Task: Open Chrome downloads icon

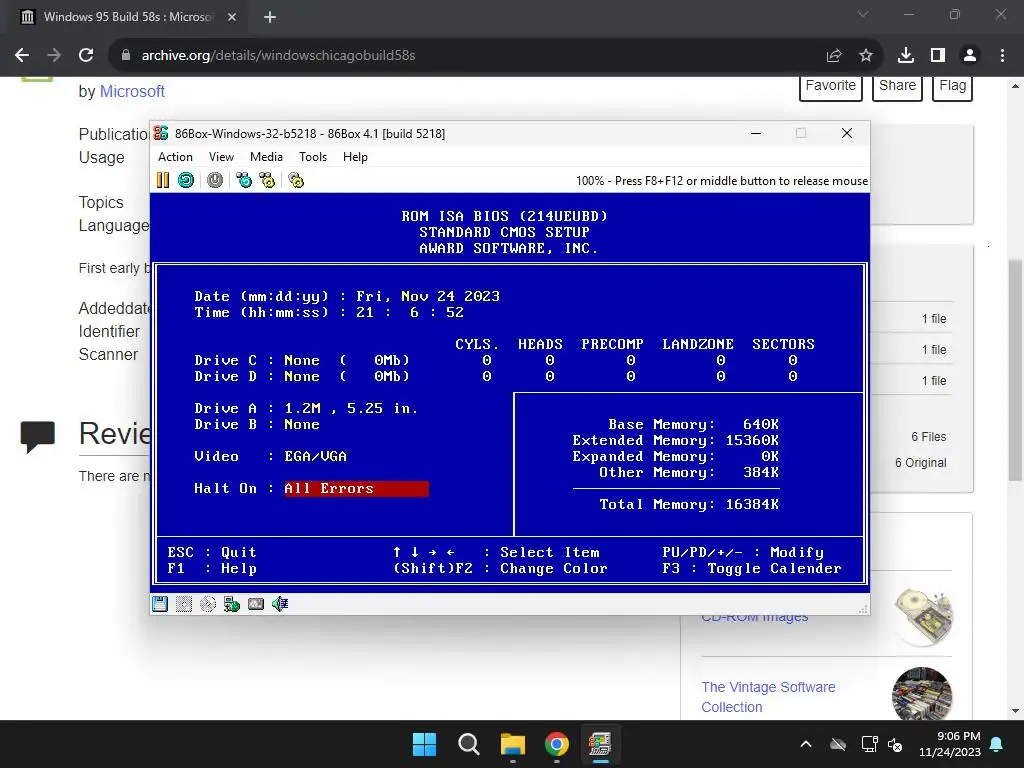Action: [x=906, y=56]
